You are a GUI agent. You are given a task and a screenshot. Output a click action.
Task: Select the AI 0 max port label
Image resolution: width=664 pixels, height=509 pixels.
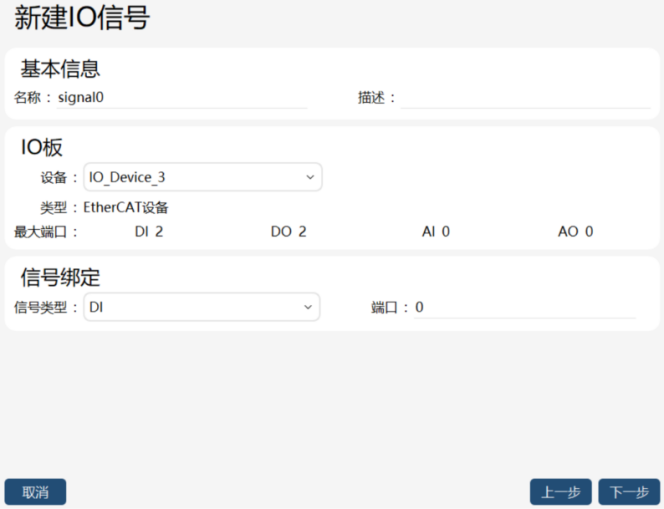tap(436, 232)
